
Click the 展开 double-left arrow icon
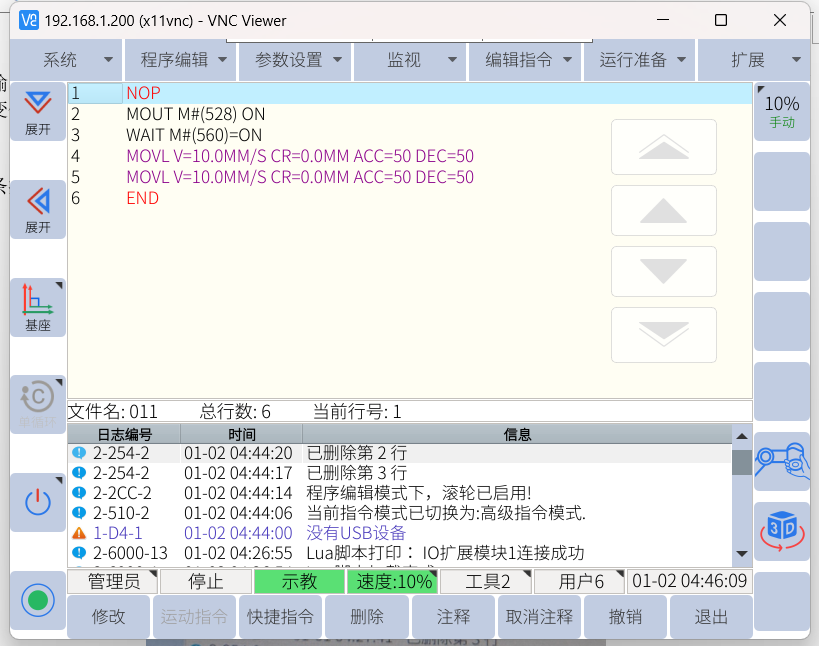[38, 209]
